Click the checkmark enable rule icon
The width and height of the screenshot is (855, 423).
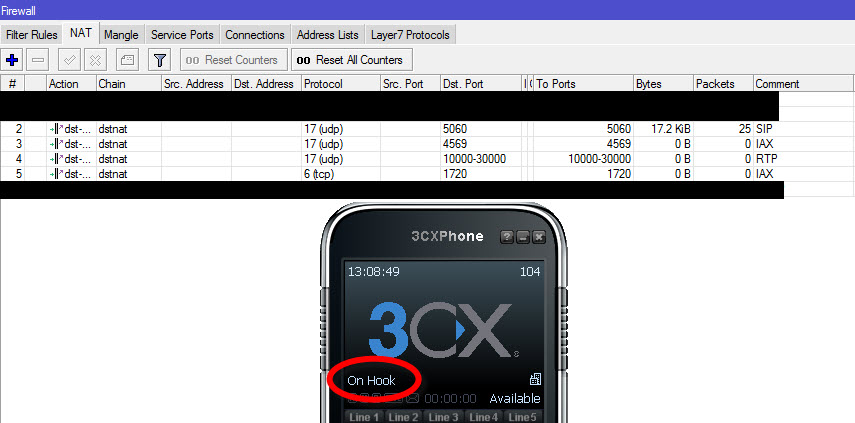[70, 60]
